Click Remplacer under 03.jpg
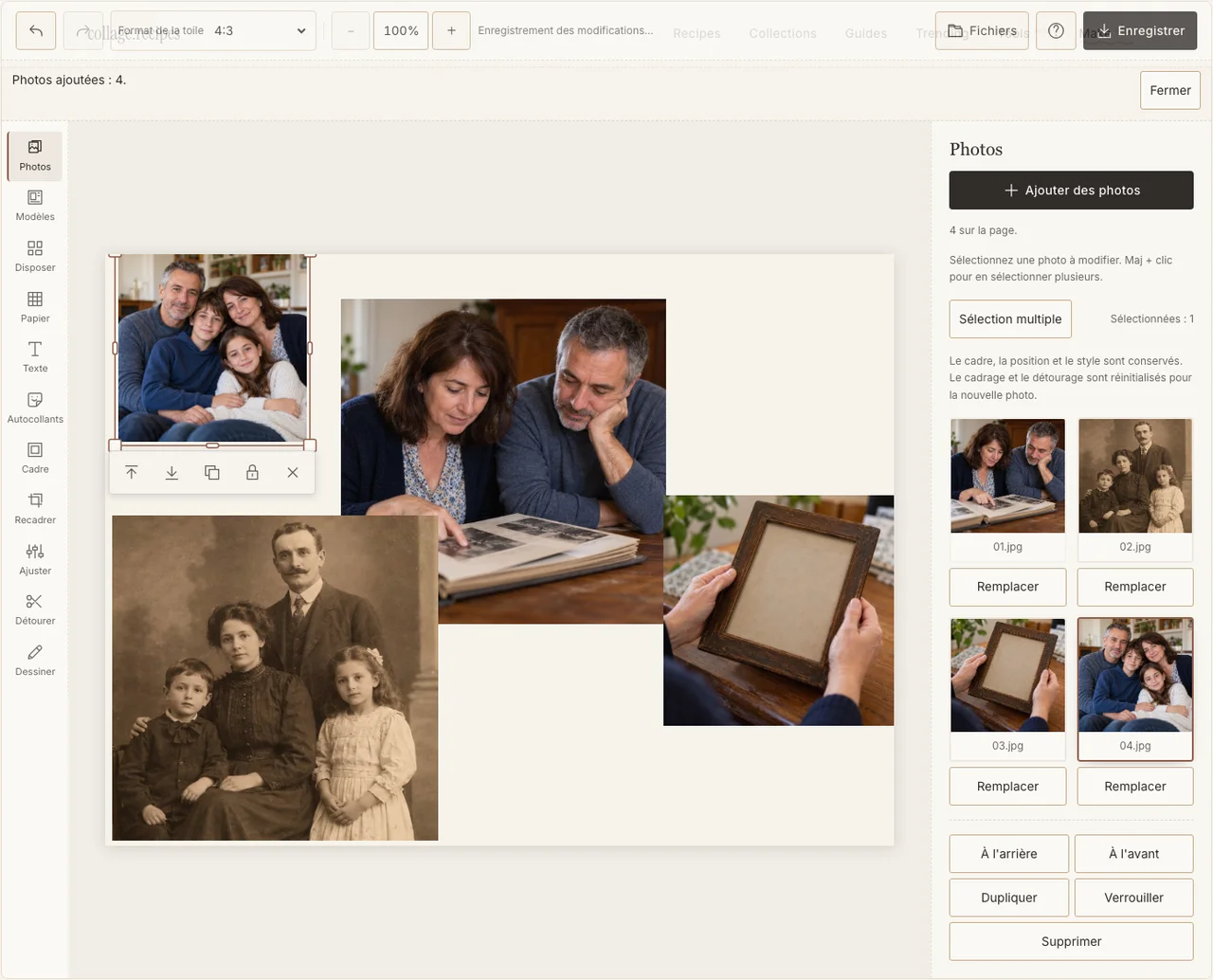This screenshot has height=980, width=1213. [x=1007, y=787]
